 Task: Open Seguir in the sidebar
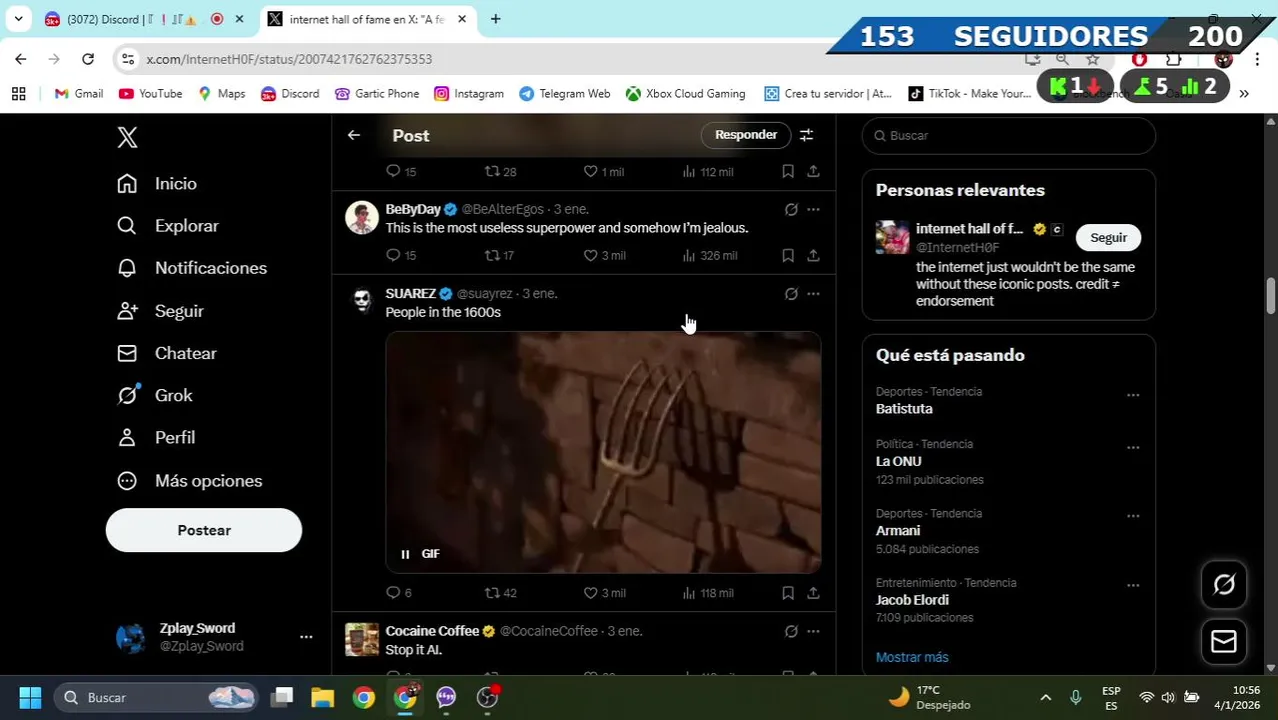160,311
